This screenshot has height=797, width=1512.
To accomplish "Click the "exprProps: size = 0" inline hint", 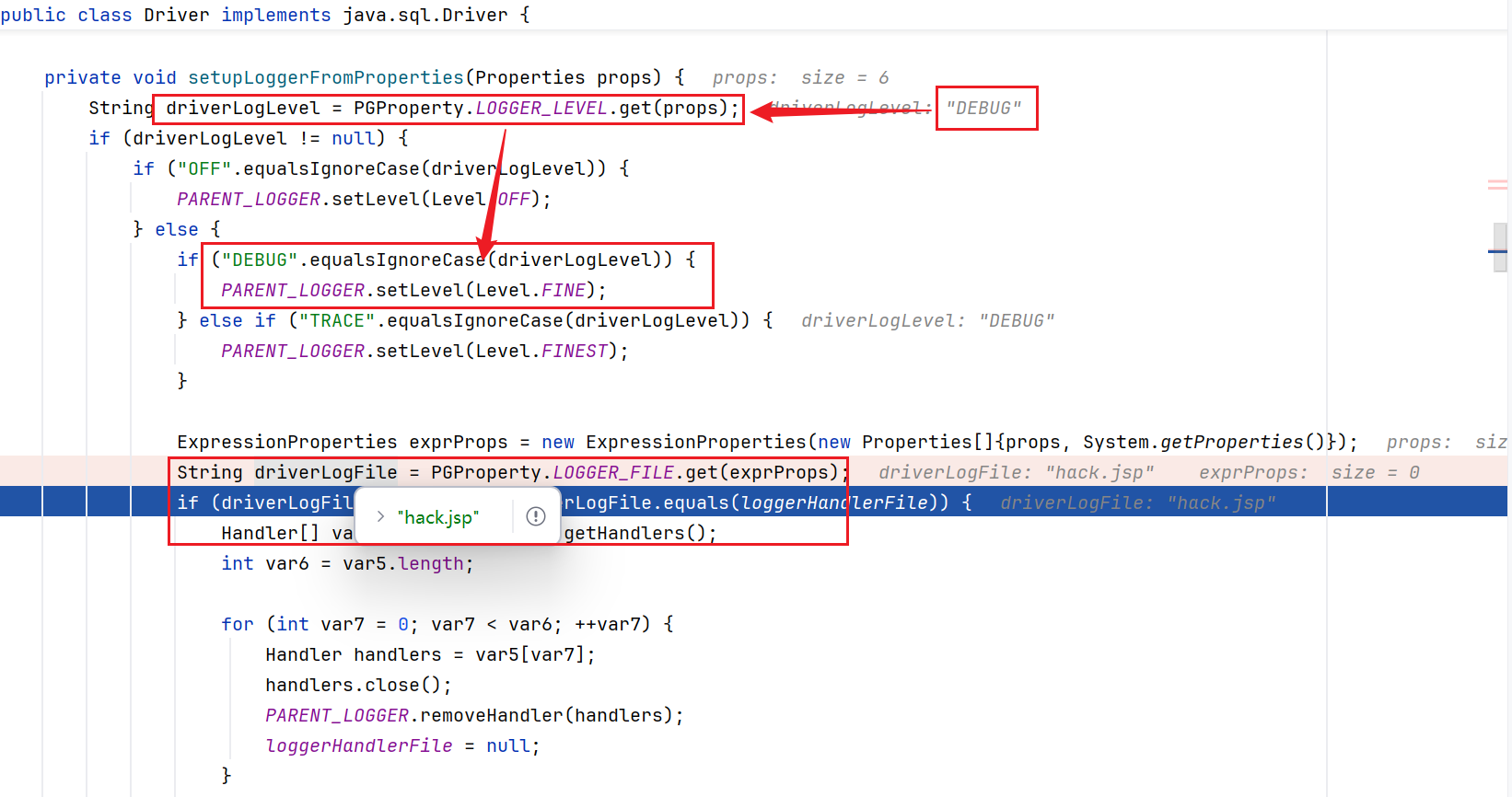I will (1308, 472).
